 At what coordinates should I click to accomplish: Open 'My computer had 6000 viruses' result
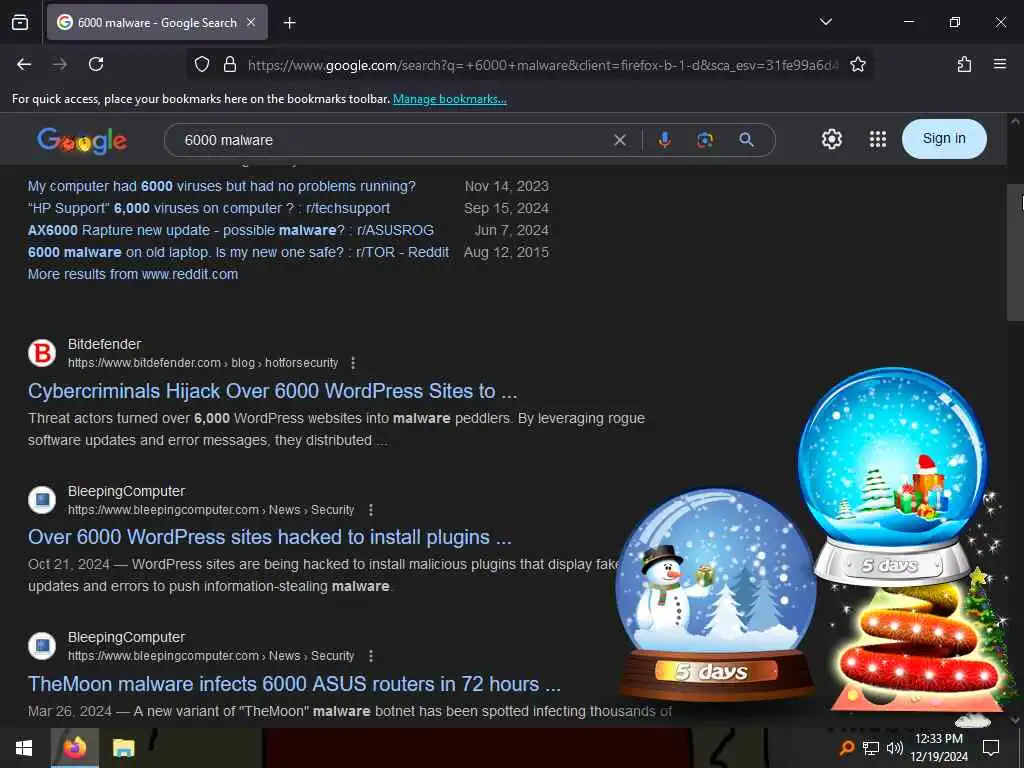pos(221,186)
